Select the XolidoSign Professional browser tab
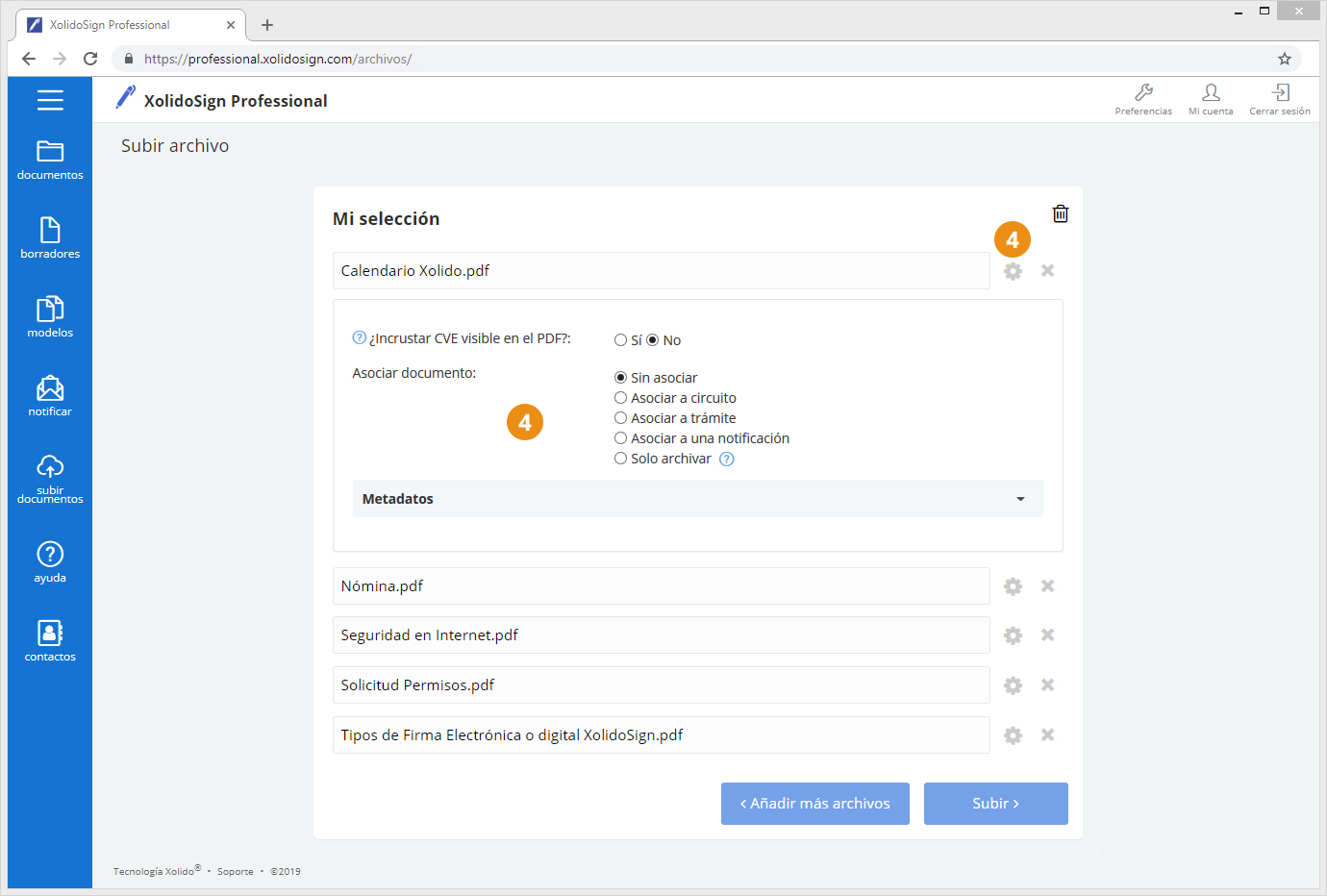This screenshot has width=1327, height=896. tap(130, 25)
